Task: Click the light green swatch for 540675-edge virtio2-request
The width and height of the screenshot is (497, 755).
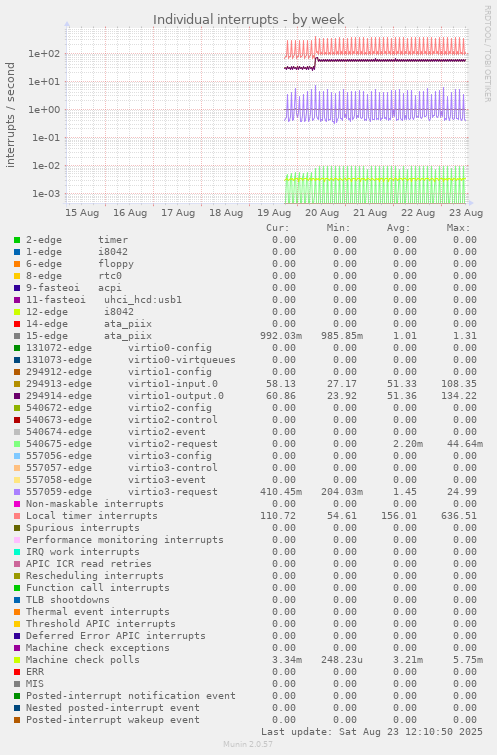Action: [x=17, y=444]
